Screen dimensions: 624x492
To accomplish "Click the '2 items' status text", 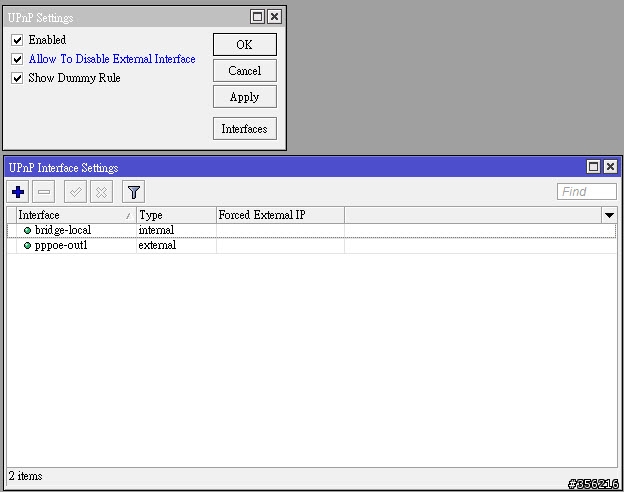I will [x=25, y=476].
